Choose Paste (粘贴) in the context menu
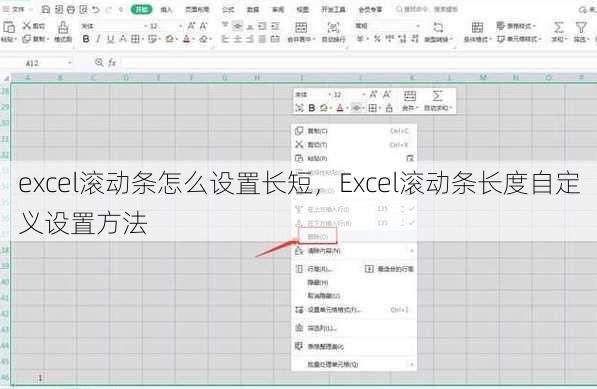The image size is (597, 389). (354, 158)
